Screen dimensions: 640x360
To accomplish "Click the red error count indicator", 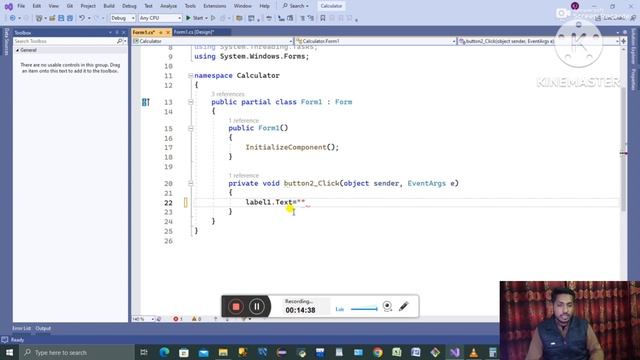I will pos(178,319).
